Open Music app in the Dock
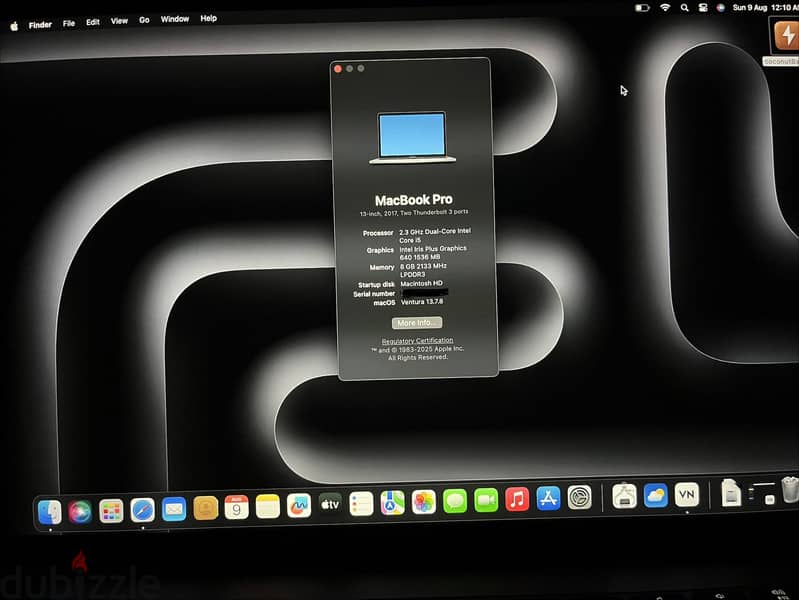 (517, 499)
